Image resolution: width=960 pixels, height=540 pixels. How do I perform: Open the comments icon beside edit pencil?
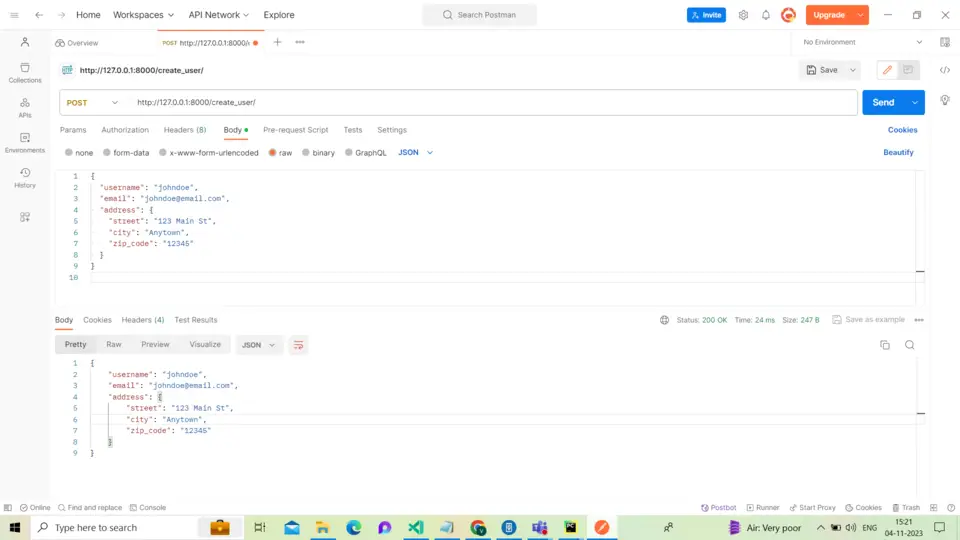(x=908, y=70)
